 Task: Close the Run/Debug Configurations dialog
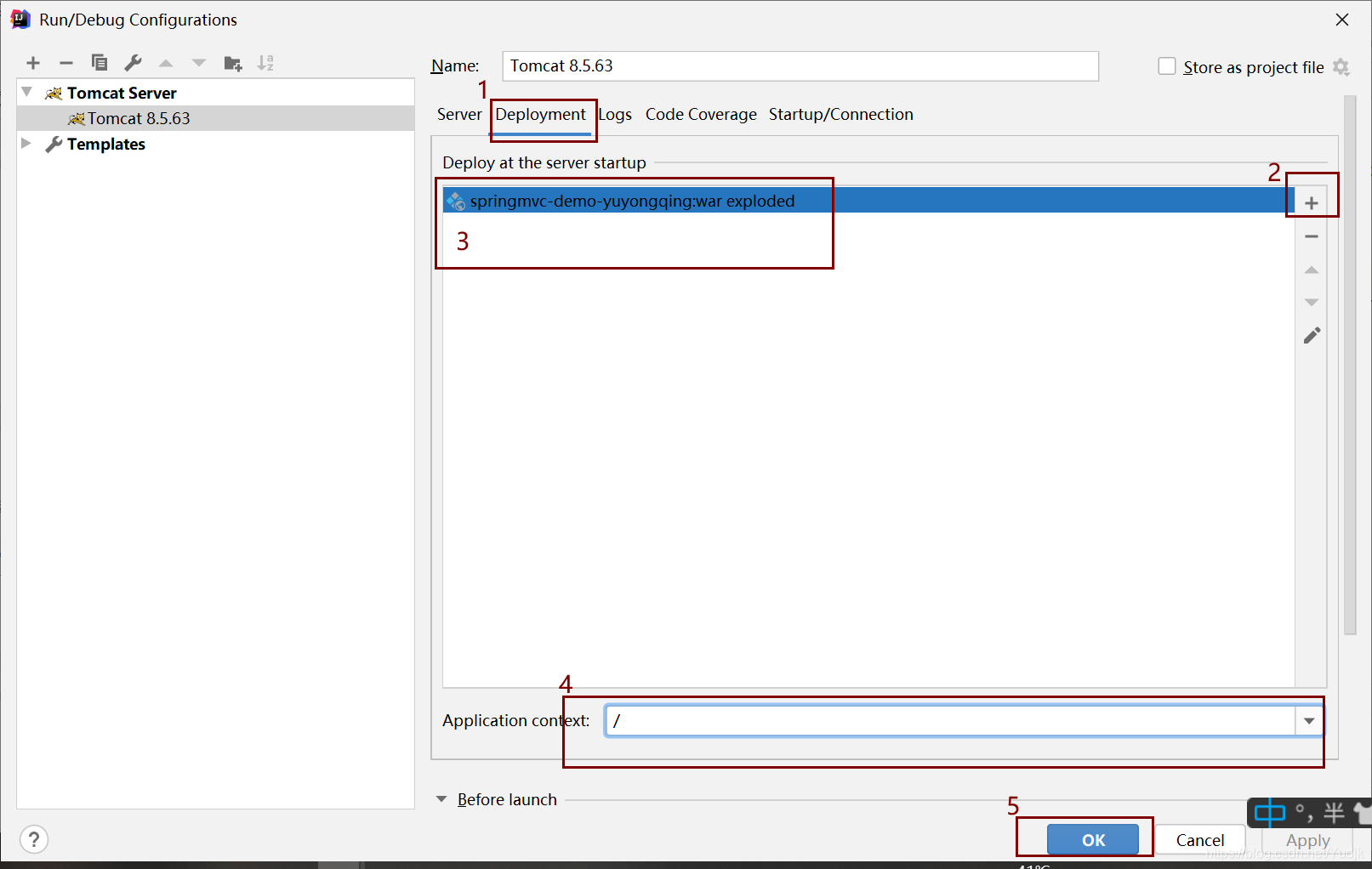click(1342, 20)
